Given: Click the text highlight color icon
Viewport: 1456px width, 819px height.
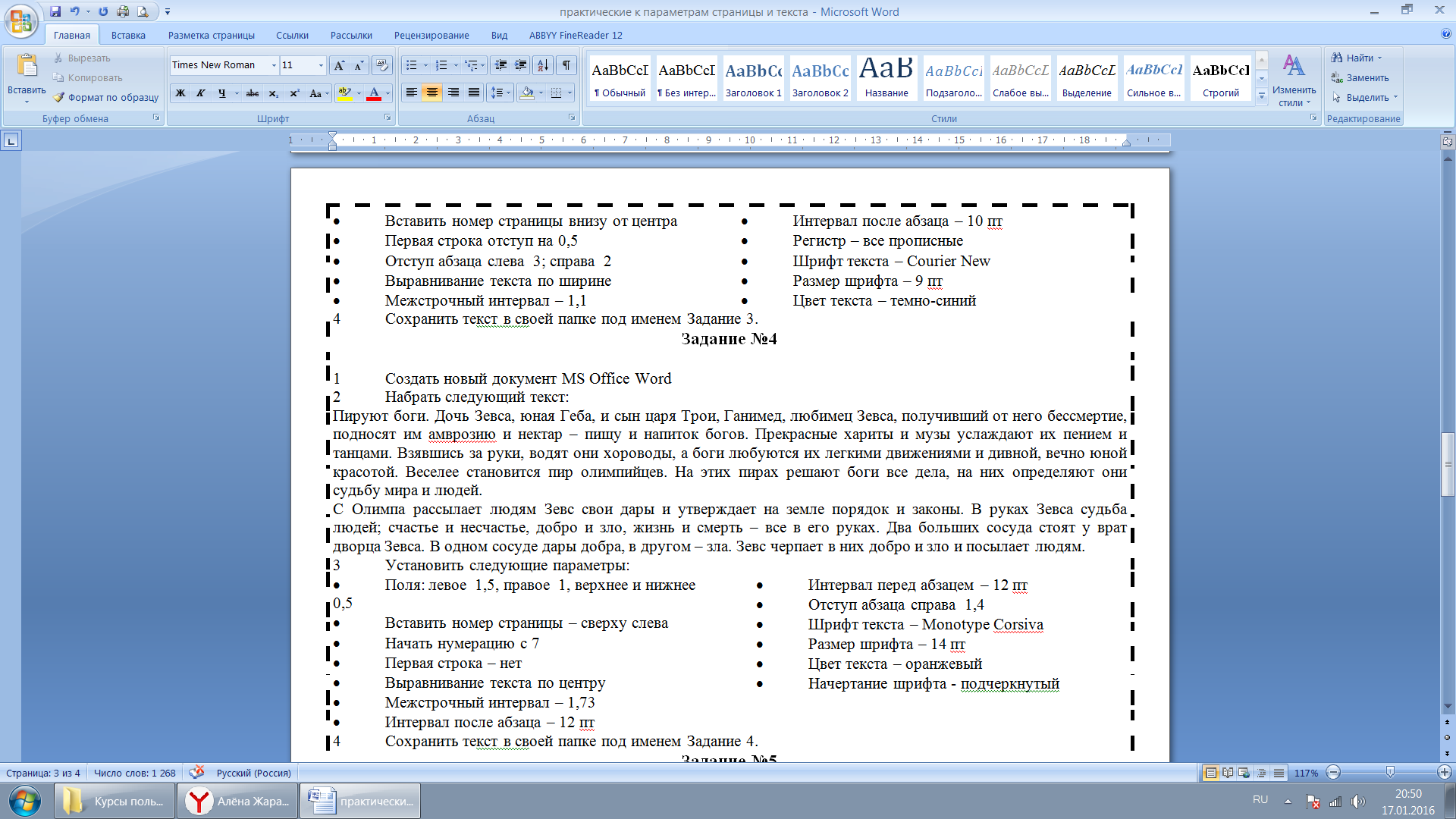Looking at the screenshot, I should 345,92.
